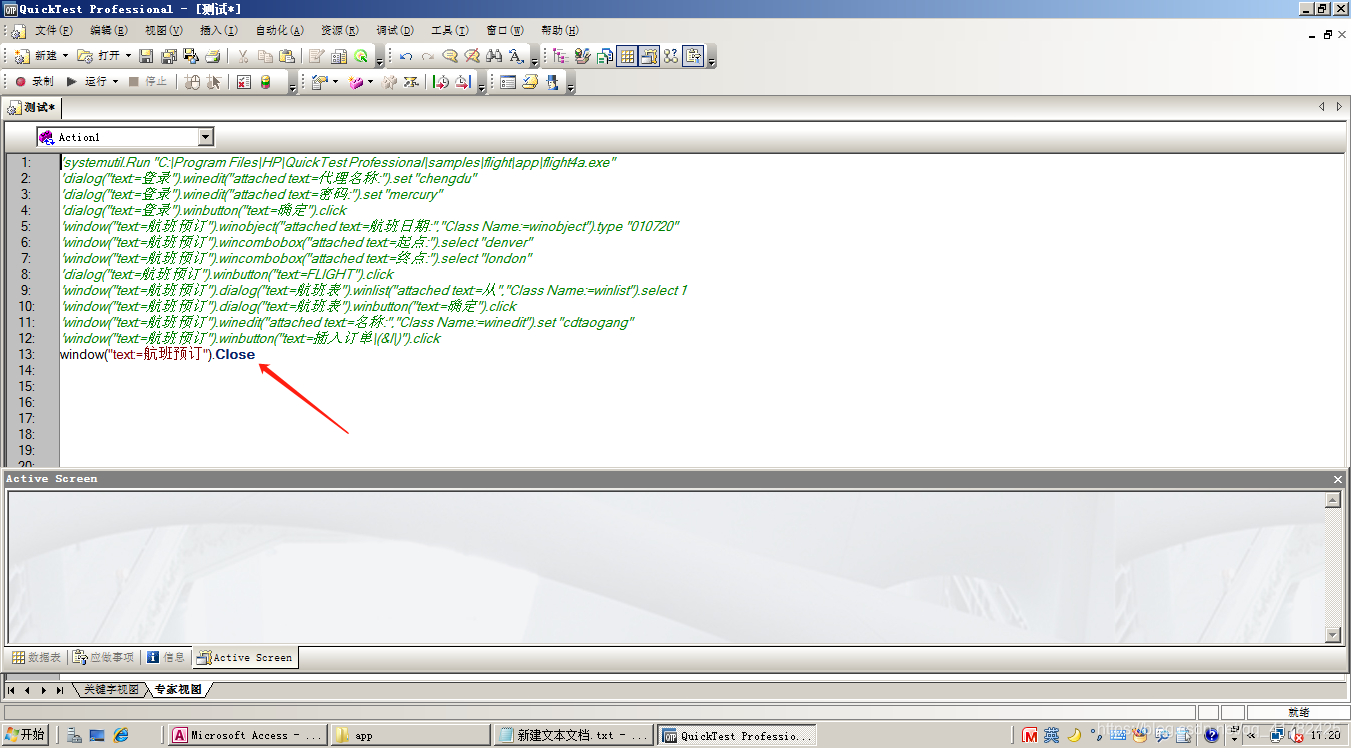The height and width of the screenshot is (748, 1351).
Task: Open the 自动化(A) menu
Action: click(x=280, y=31)
